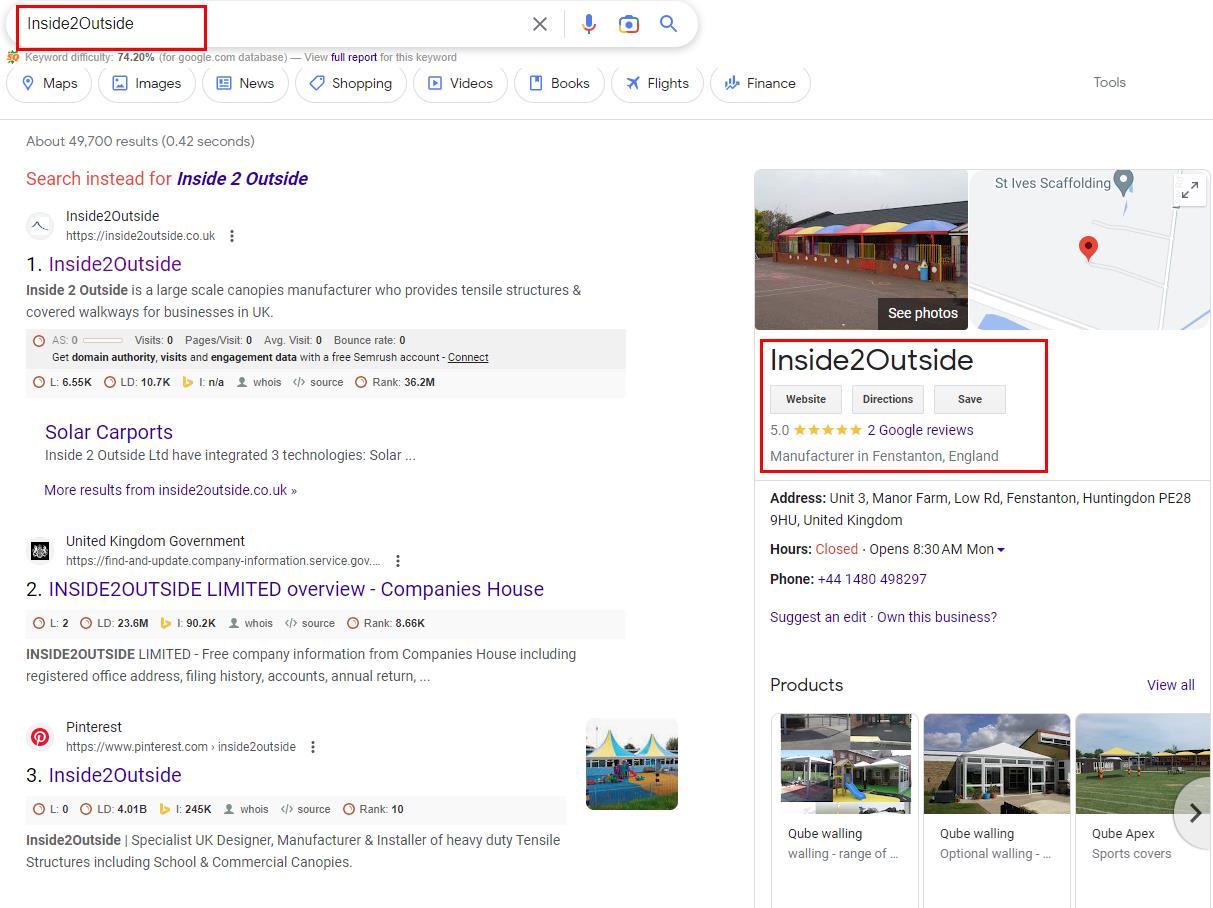Viewport: 1213px width, 908px height.
Task: Click the UK Government crest favicon
Action: [x=40, y=551]
